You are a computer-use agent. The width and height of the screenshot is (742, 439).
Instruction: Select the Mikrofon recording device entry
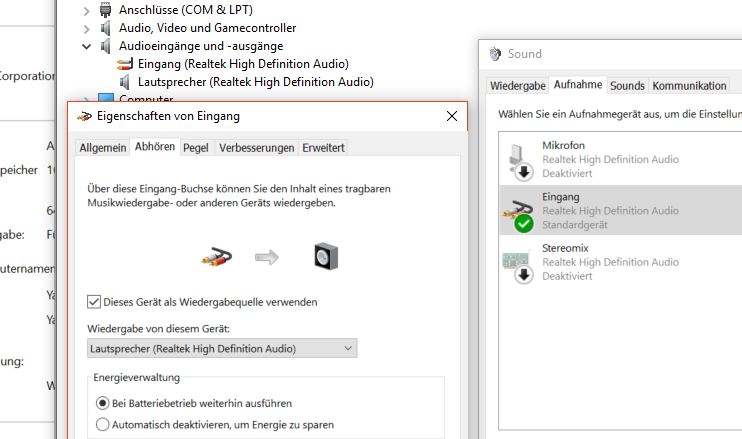pyautogui.click(x=621, y=159)
